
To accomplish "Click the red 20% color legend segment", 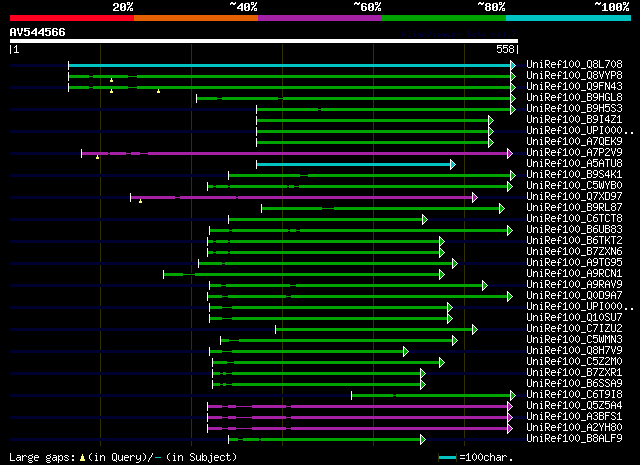I will (x=72, y=18).
